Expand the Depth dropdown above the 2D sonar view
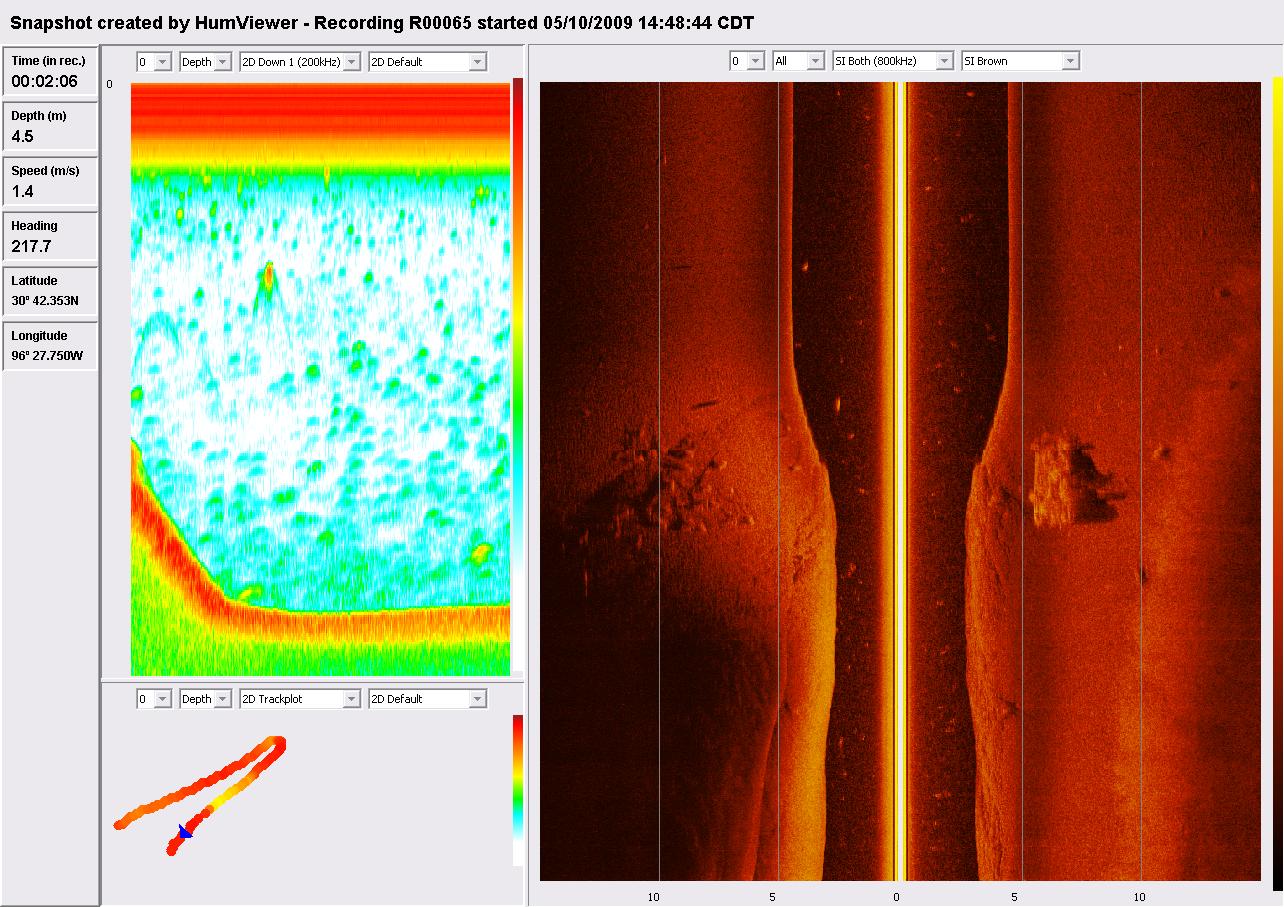The width and height of the screenshot is (1284, 907). [x=206, y=62]
